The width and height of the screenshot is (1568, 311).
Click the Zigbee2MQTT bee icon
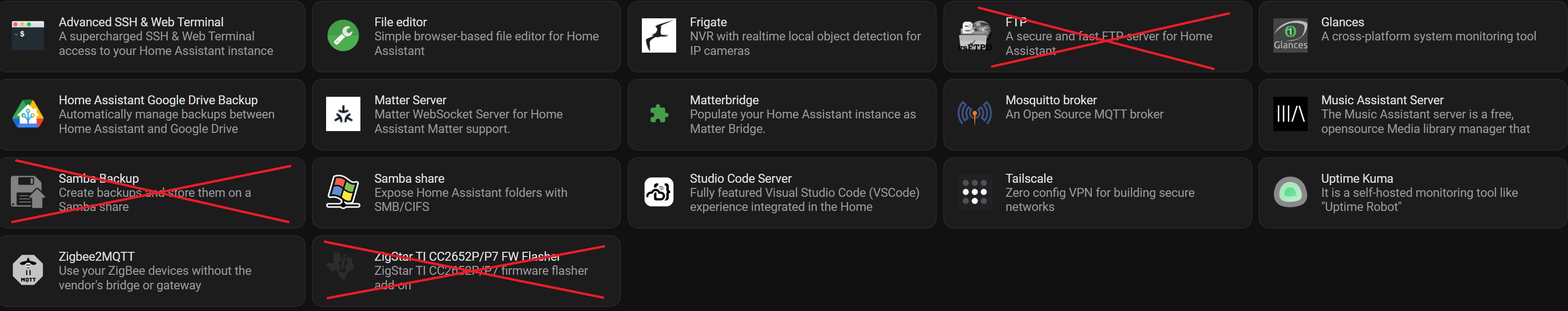[28, 270]
